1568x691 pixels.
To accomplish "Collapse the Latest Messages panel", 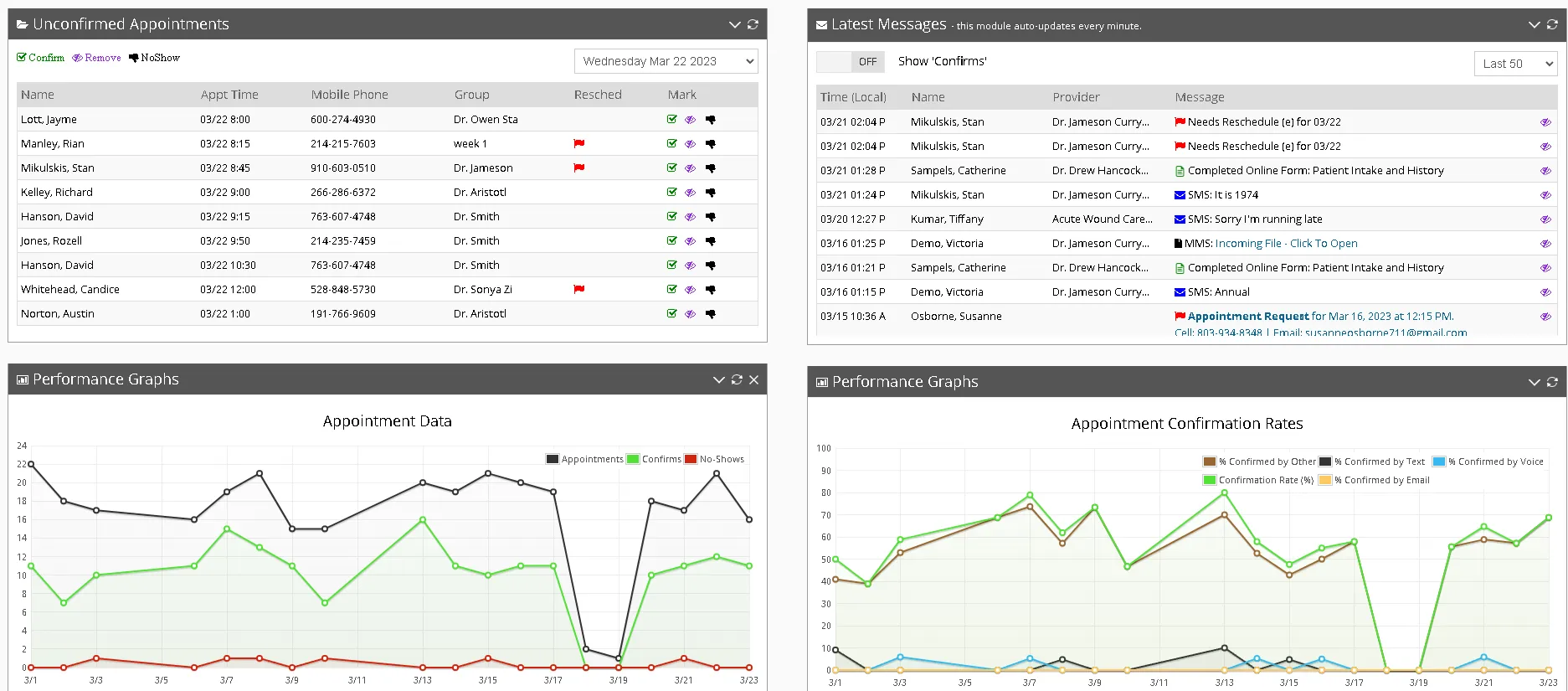I will pos(1534,25).
